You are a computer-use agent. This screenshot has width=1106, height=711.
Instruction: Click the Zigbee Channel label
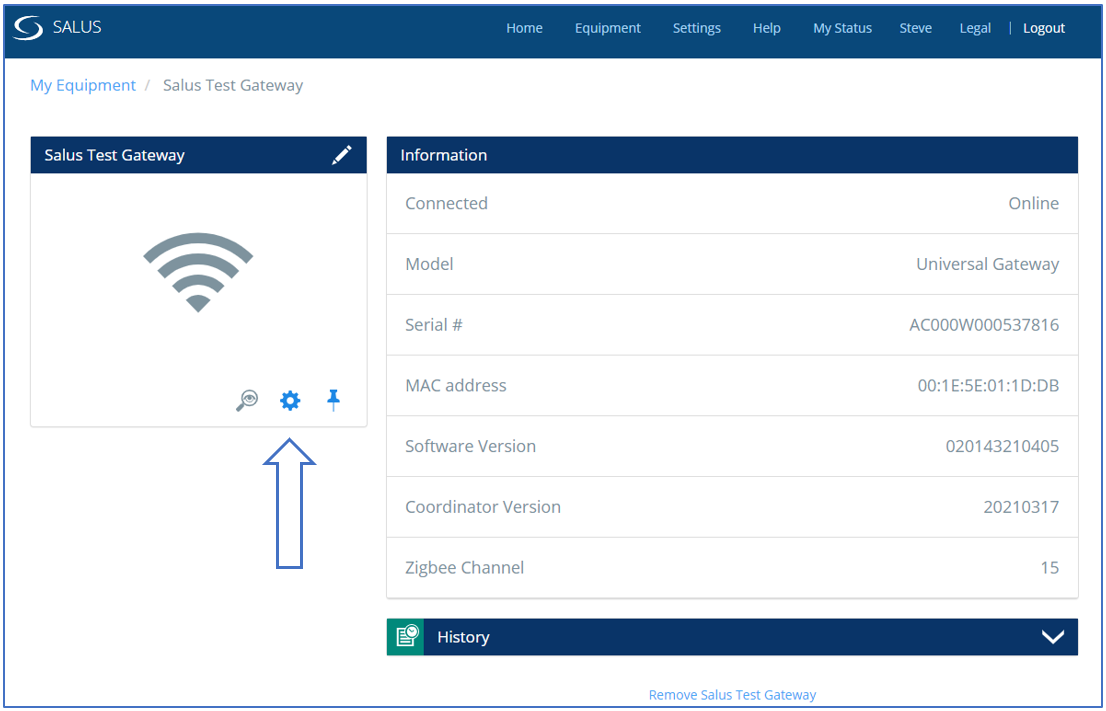coord(464,567)
